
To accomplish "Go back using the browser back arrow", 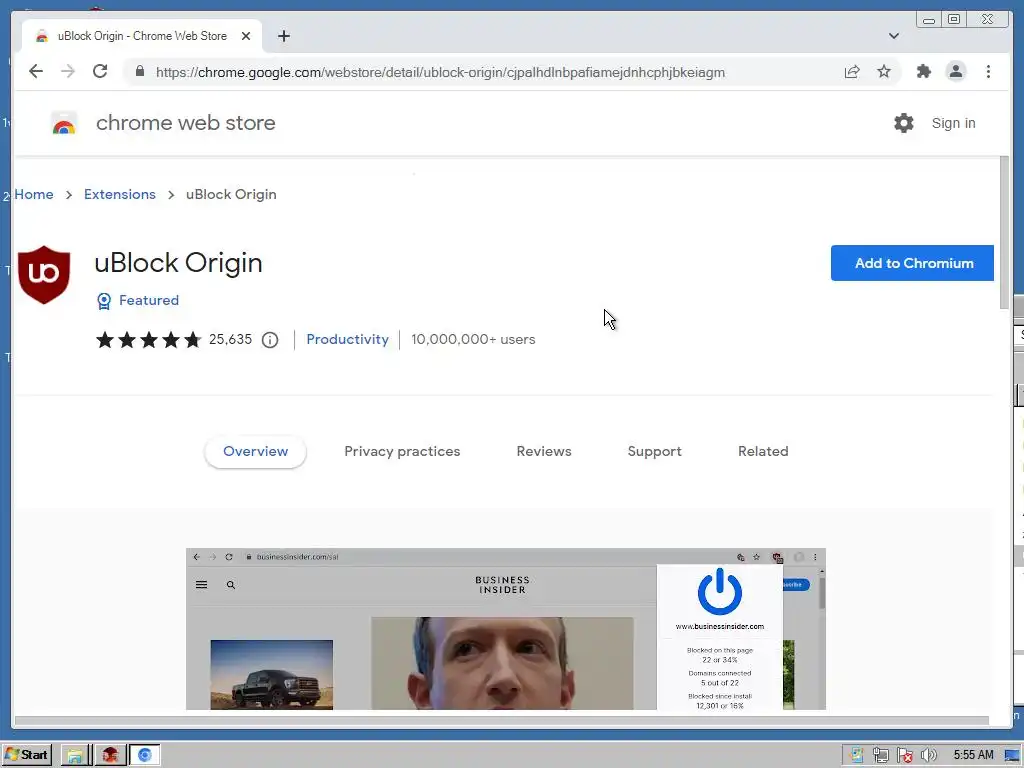I will 36,71.
